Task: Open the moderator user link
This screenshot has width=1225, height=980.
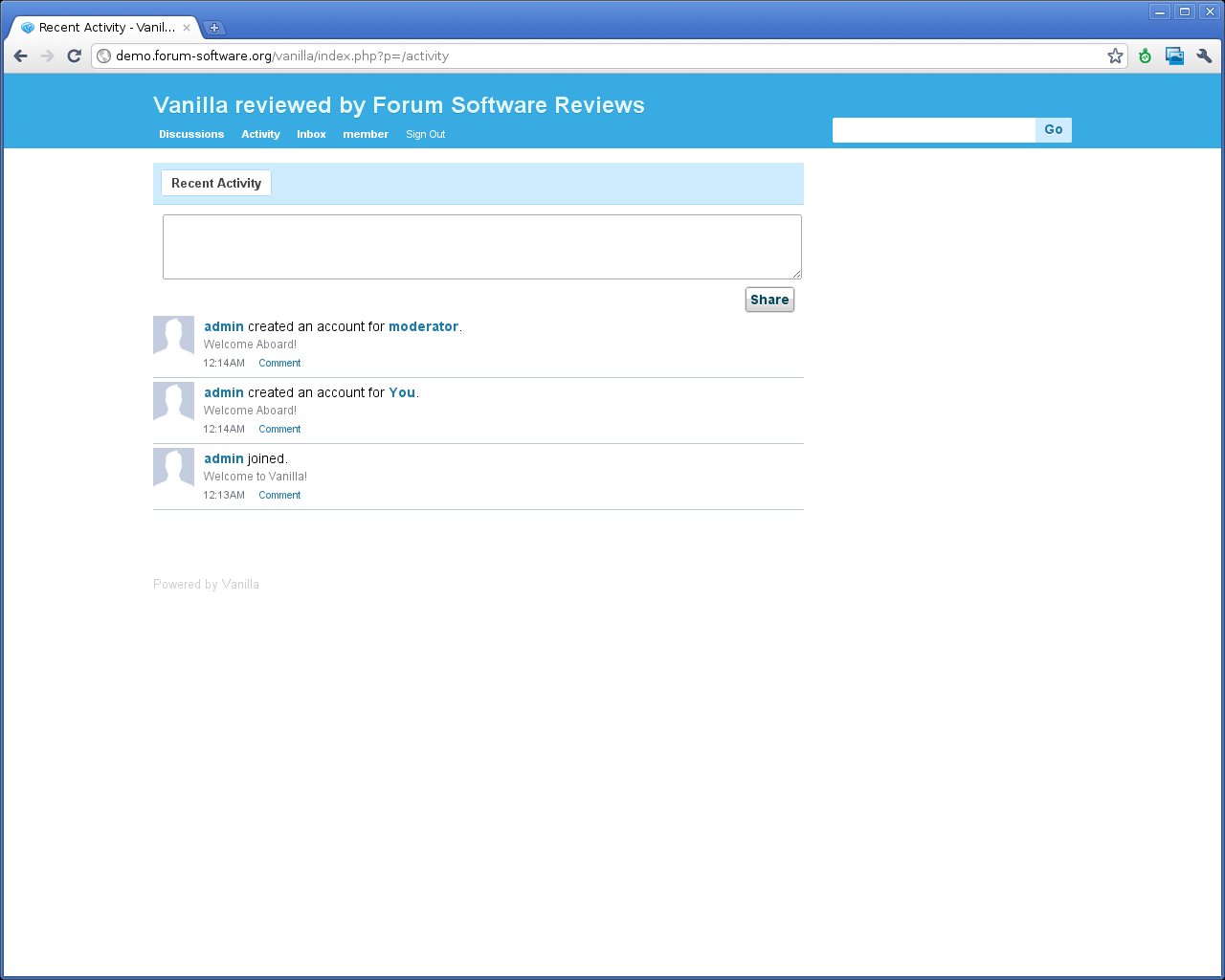Action: click(424, 326)
